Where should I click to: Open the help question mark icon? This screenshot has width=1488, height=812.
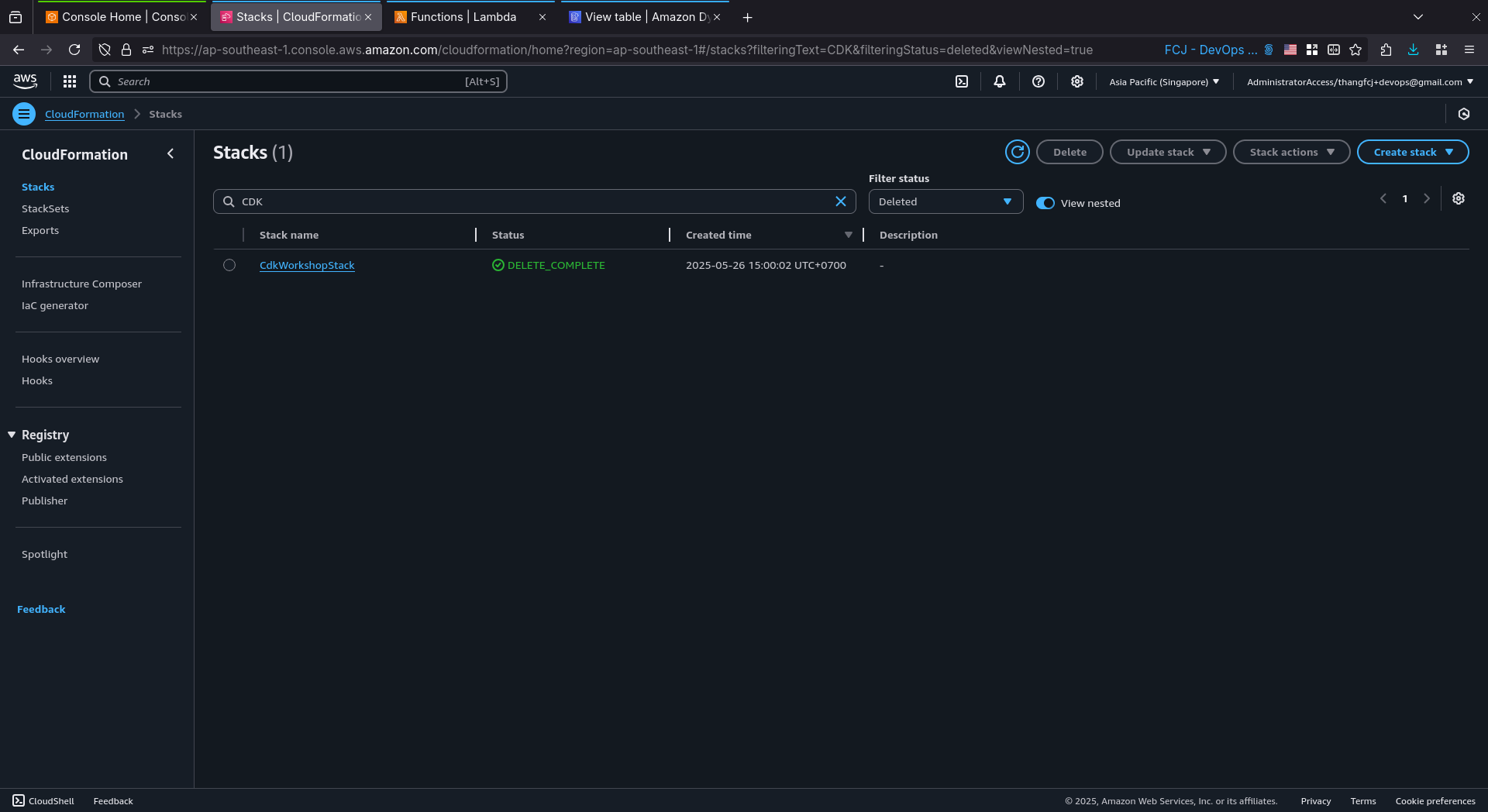coord(1038,81)
